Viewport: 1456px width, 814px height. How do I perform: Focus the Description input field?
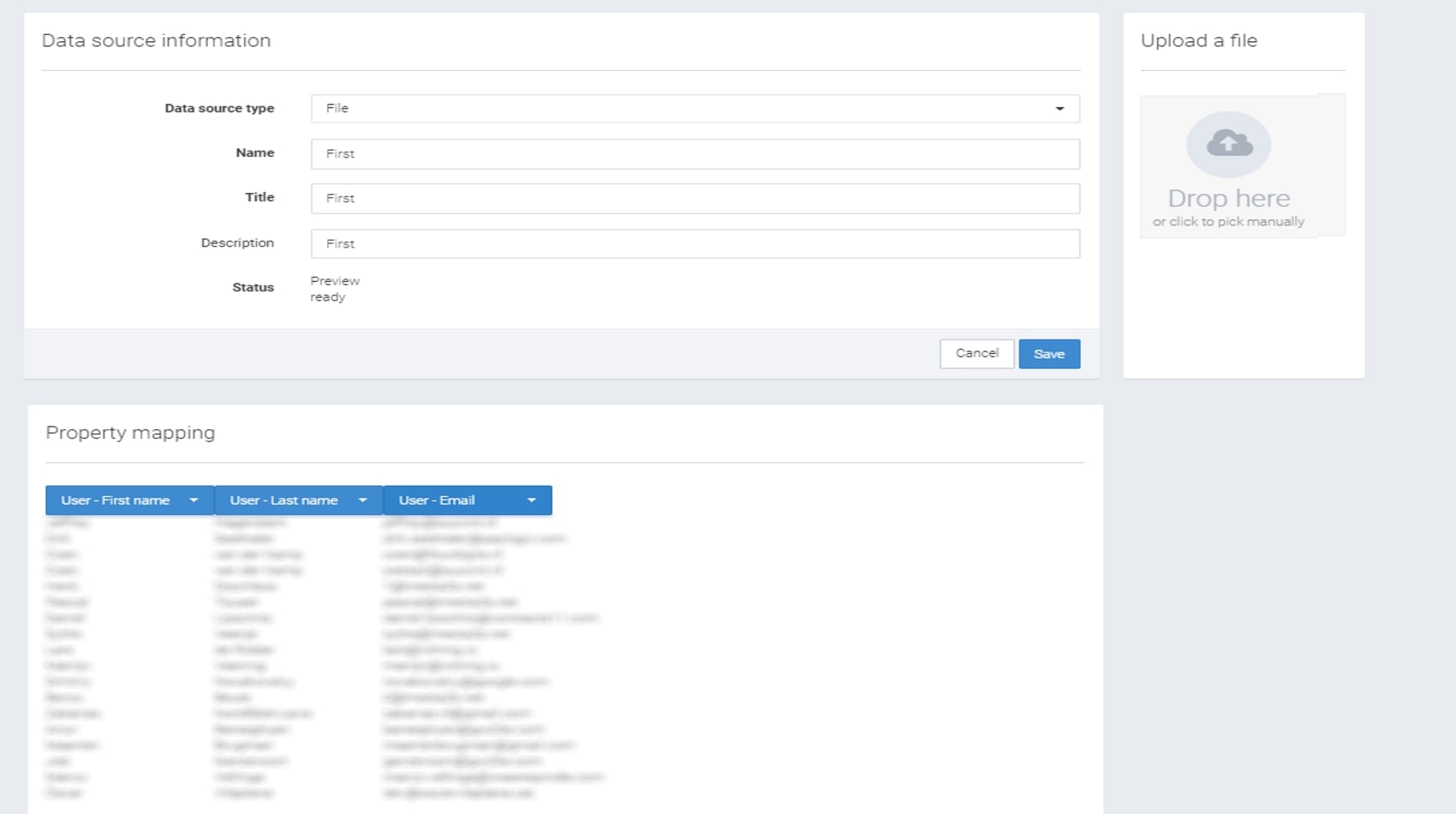pos(694,244)
